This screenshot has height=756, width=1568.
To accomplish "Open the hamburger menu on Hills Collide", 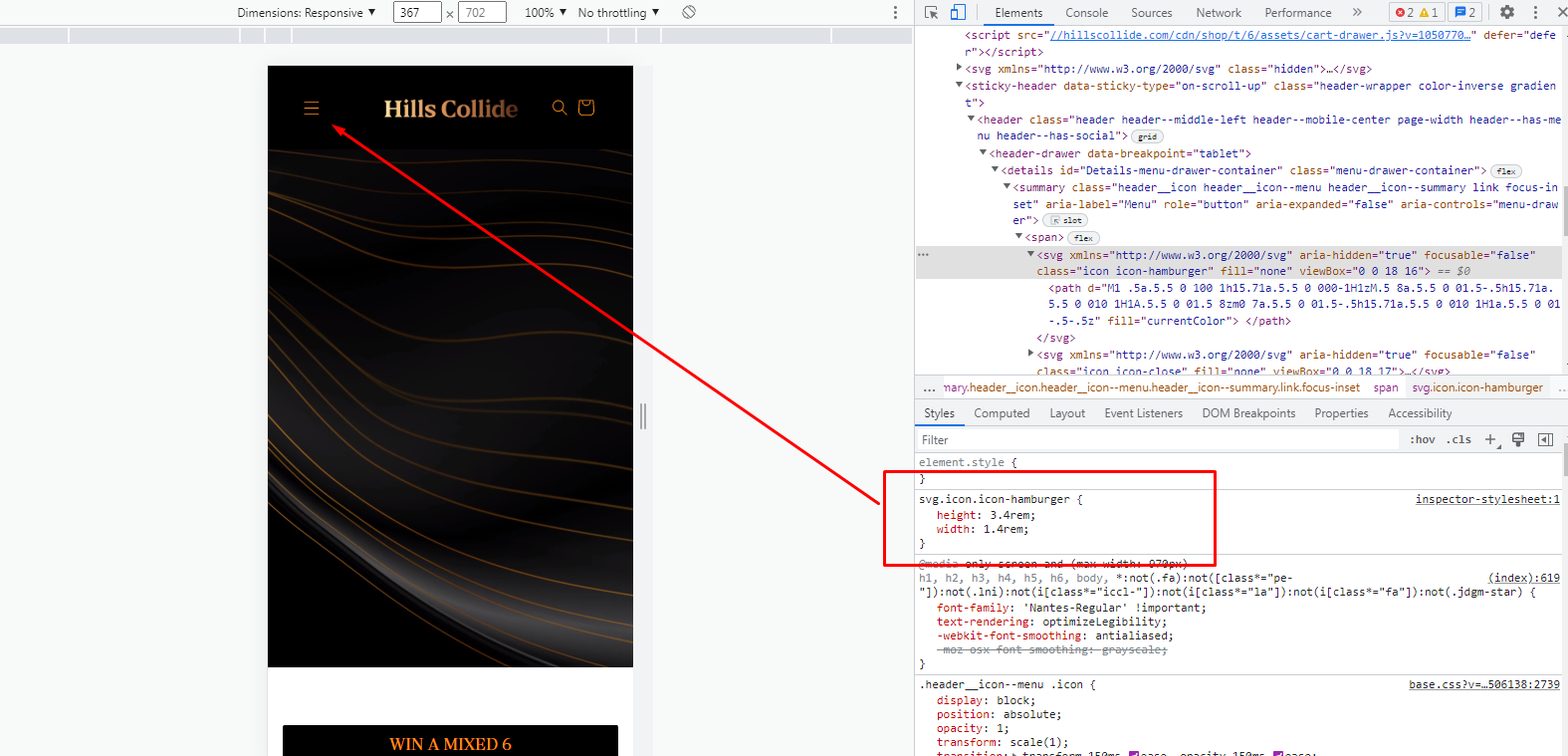I will [312, 108].
